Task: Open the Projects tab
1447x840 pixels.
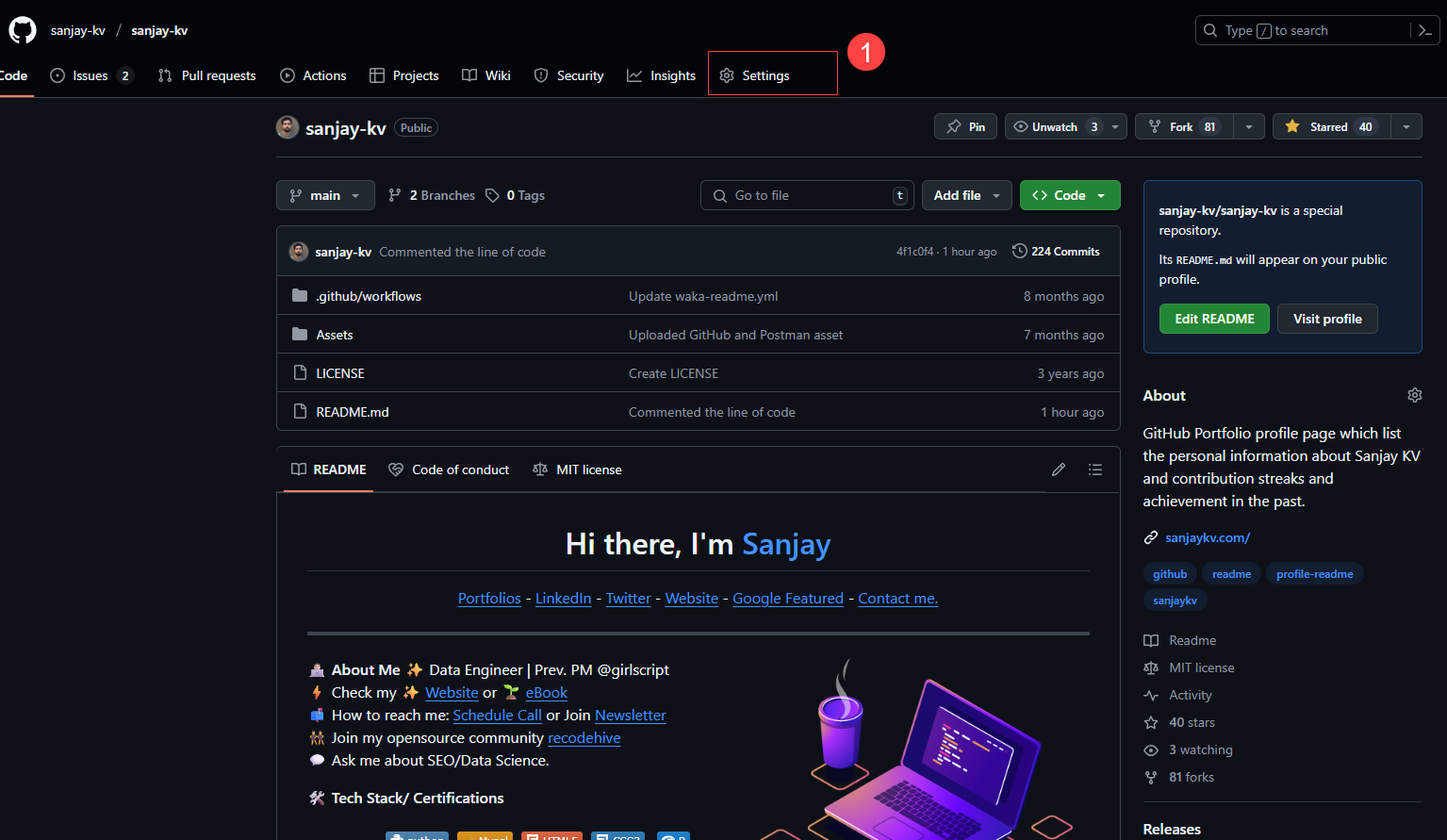Action: [404, 75]
